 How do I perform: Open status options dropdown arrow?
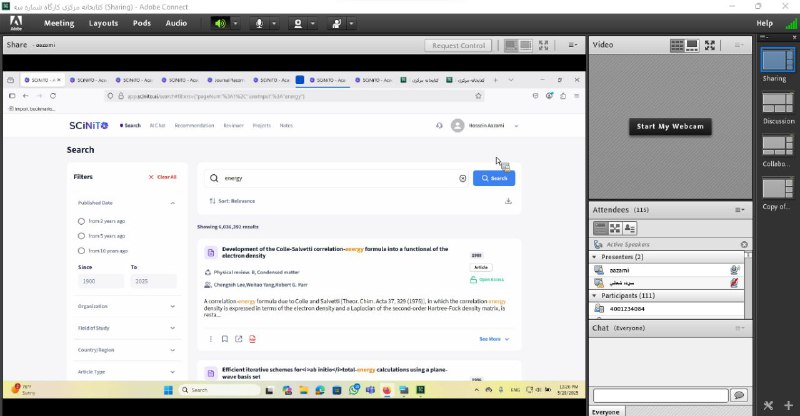[x=352, y=23]
